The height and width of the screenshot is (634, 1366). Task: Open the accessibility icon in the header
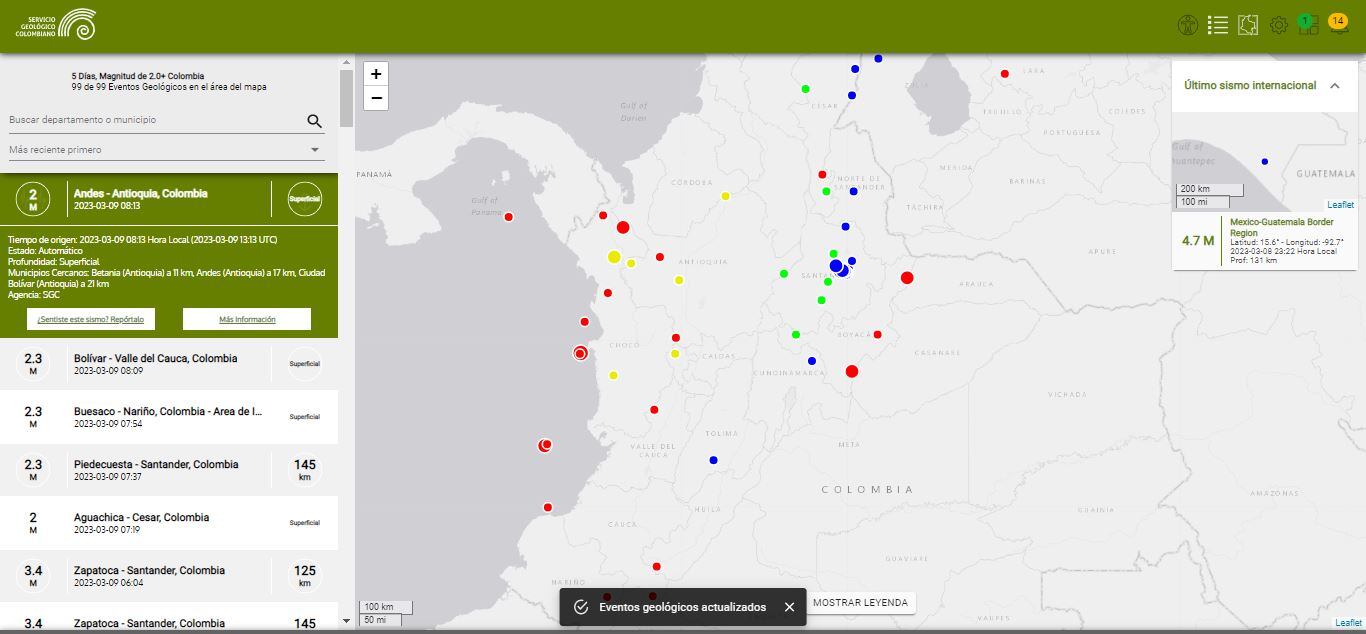1189,25
